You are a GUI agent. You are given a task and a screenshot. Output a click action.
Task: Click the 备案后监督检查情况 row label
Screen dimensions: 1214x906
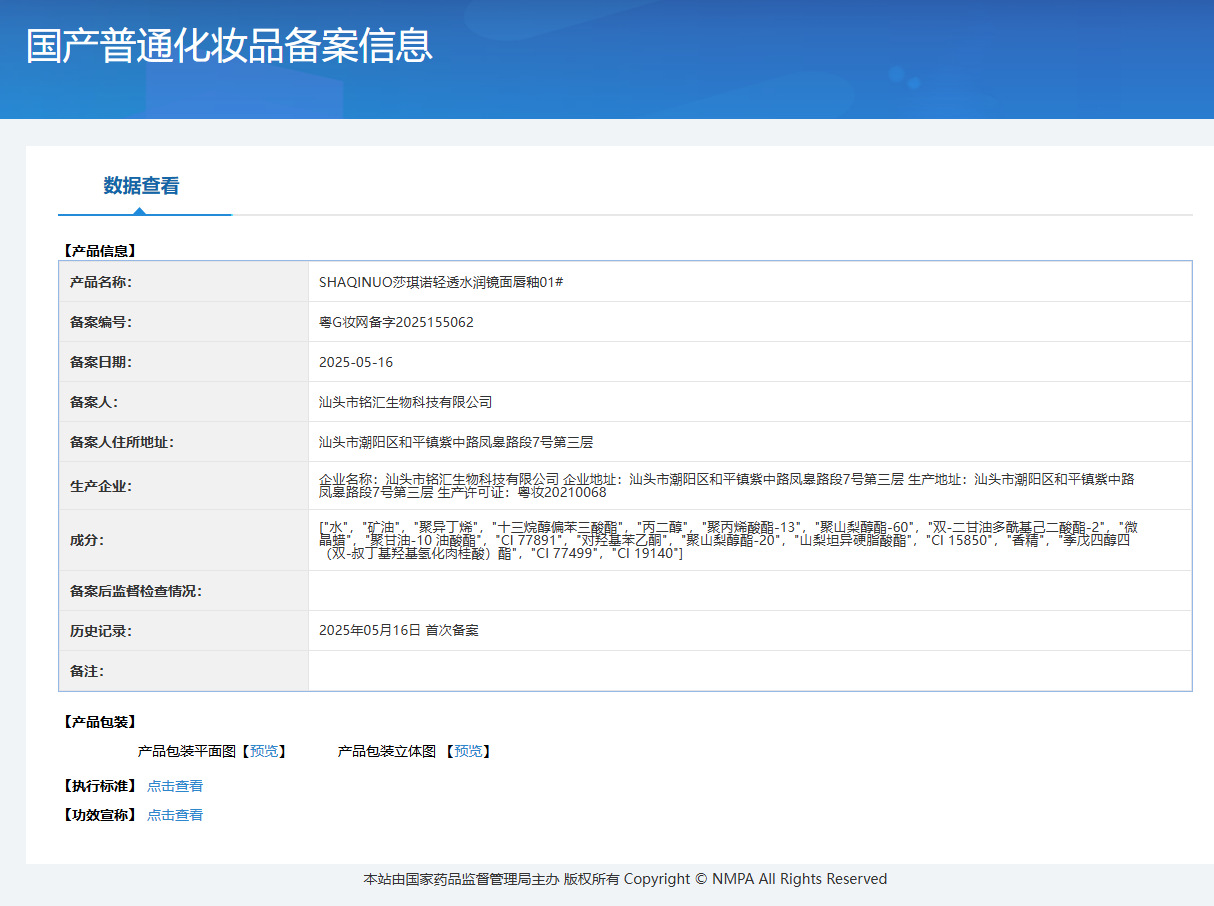[136, 591]
